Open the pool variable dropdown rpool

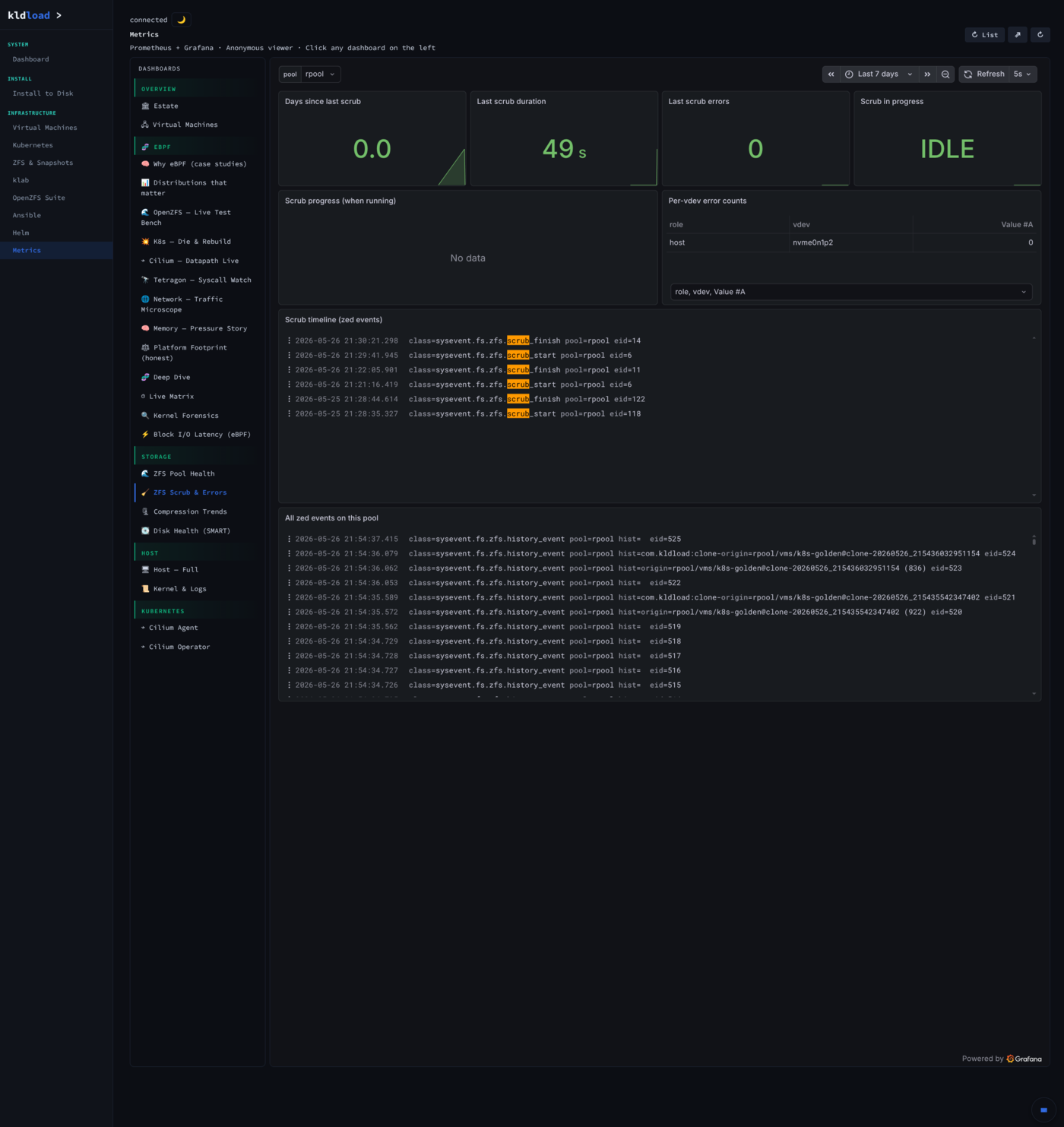pos(321,74)
